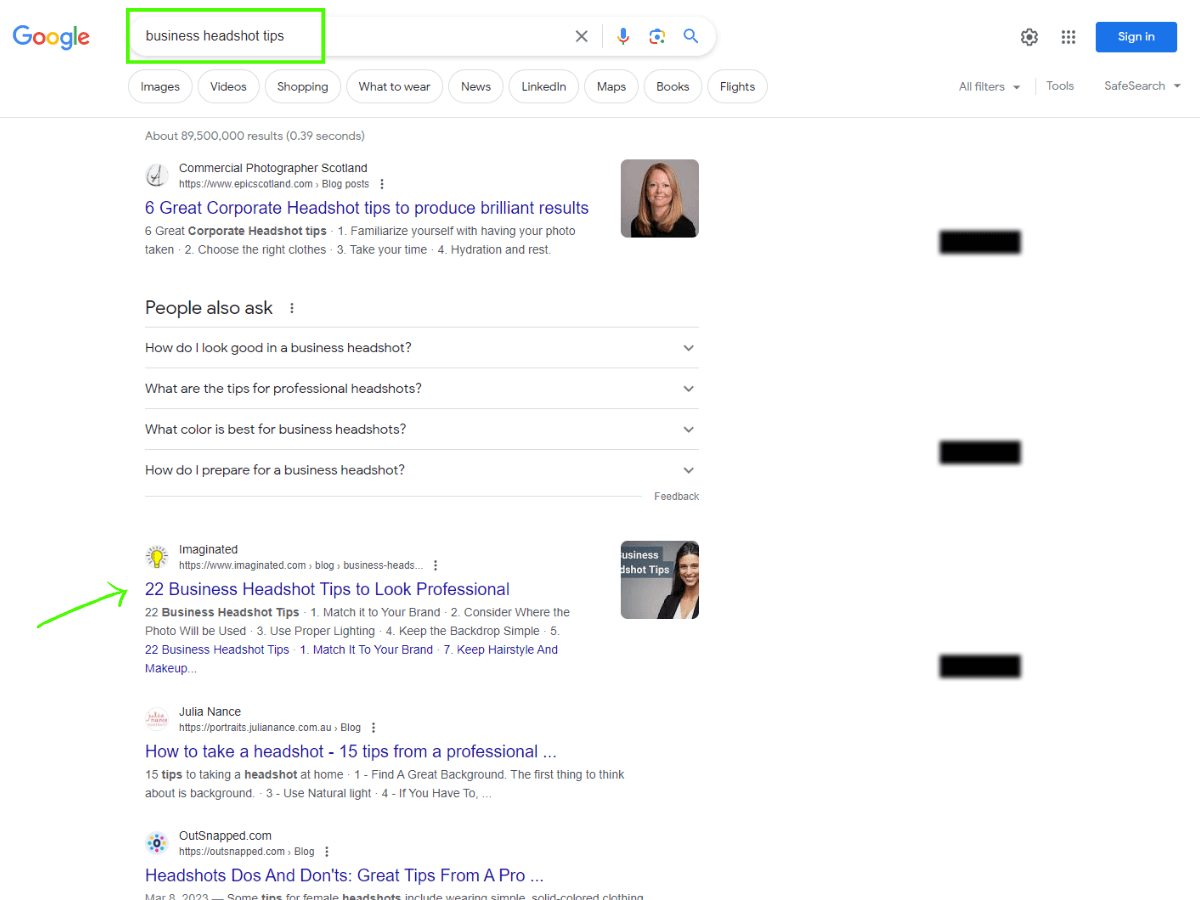Expand "How do I prepare for a business headshot?"

(x=420, y=470)
